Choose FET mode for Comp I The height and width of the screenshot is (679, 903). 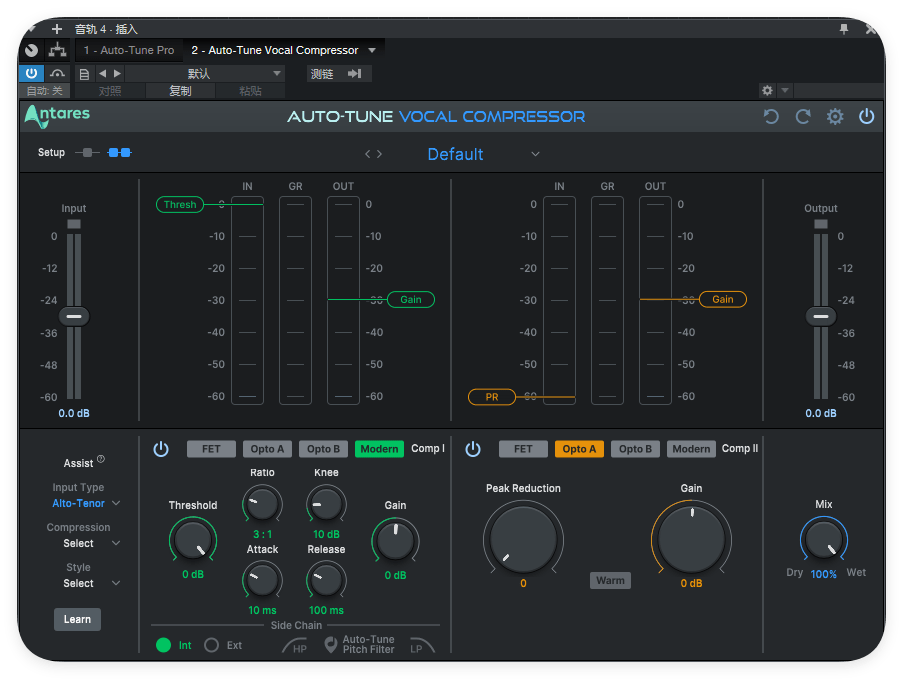pyautogui.click(x=211, y=449)
